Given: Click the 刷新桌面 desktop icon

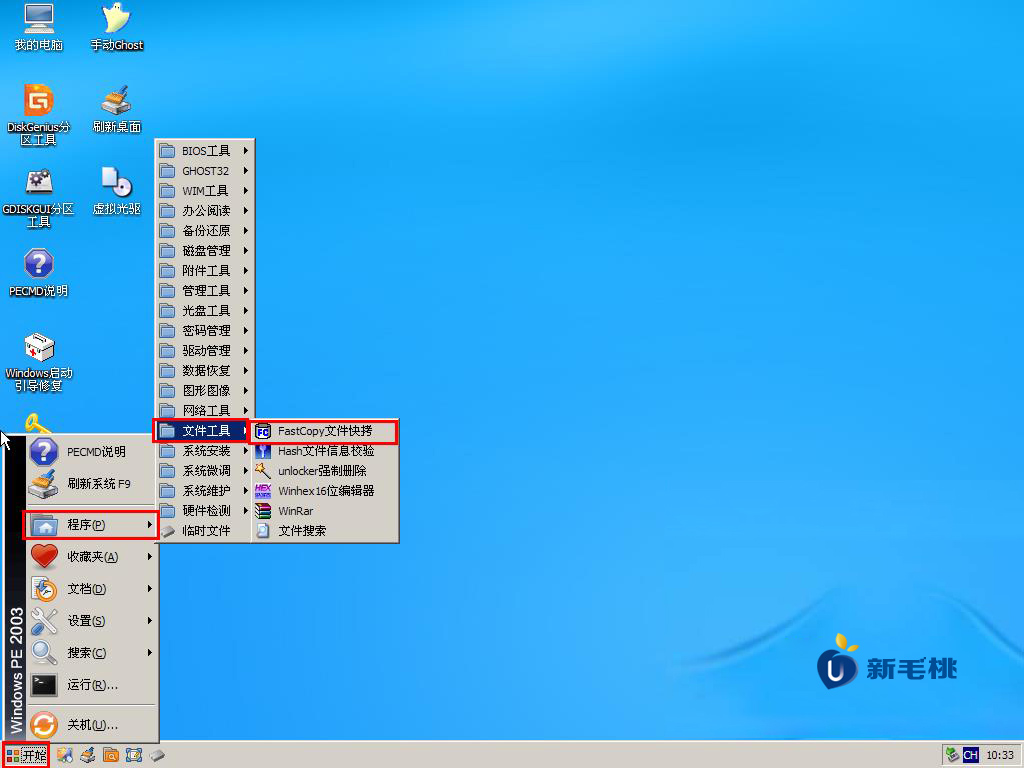Looking at the screenshot, I should point(116,109).
